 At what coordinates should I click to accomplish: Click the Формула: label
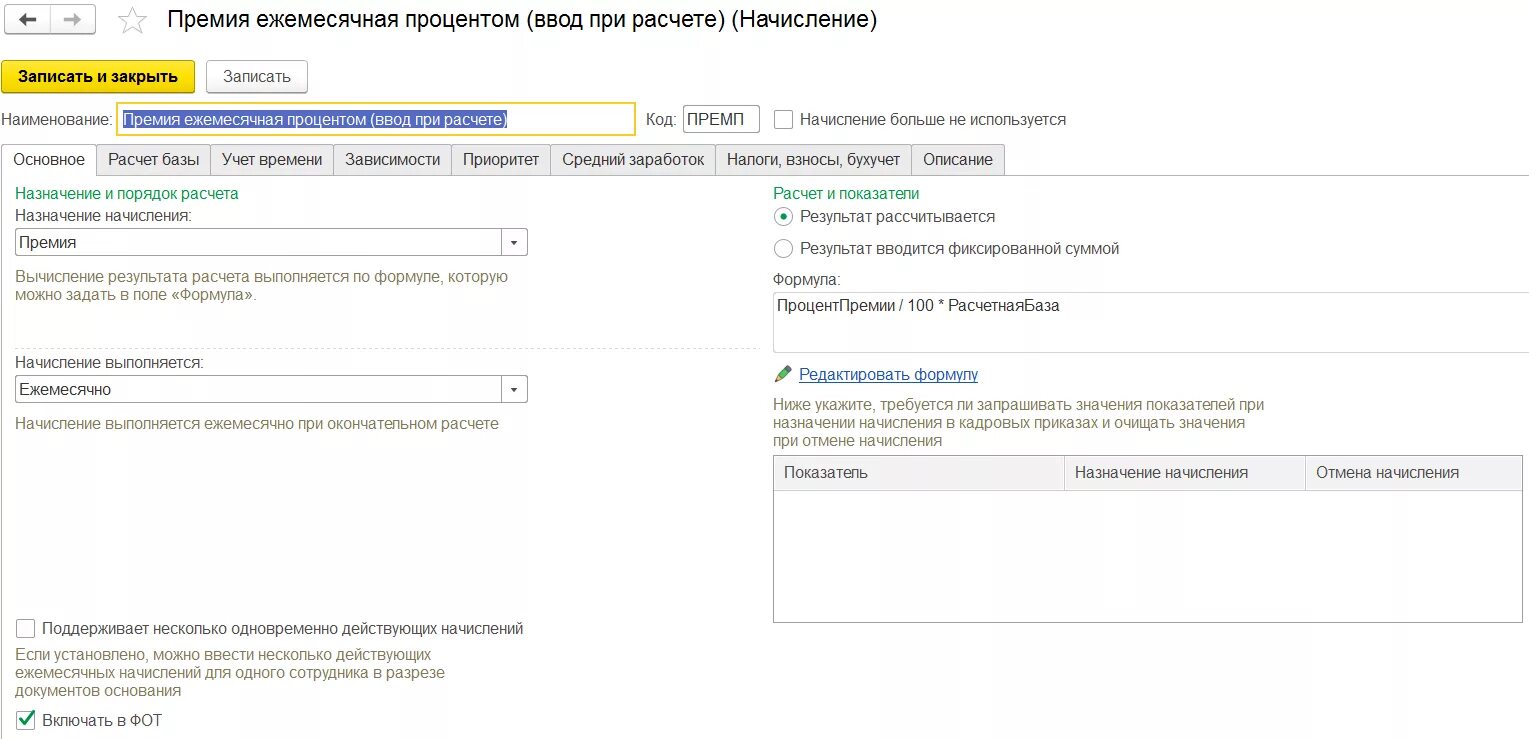807,279
